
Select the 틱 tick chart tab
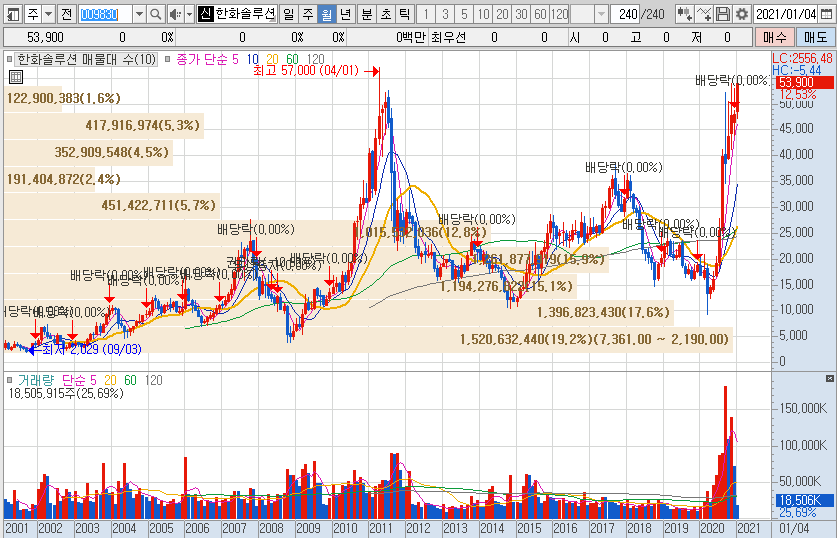pos(405,14)
